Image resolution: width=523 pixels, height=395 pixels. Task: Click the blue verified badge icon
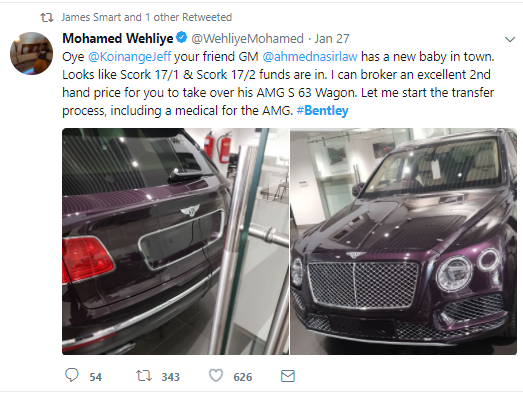[181, 37]
